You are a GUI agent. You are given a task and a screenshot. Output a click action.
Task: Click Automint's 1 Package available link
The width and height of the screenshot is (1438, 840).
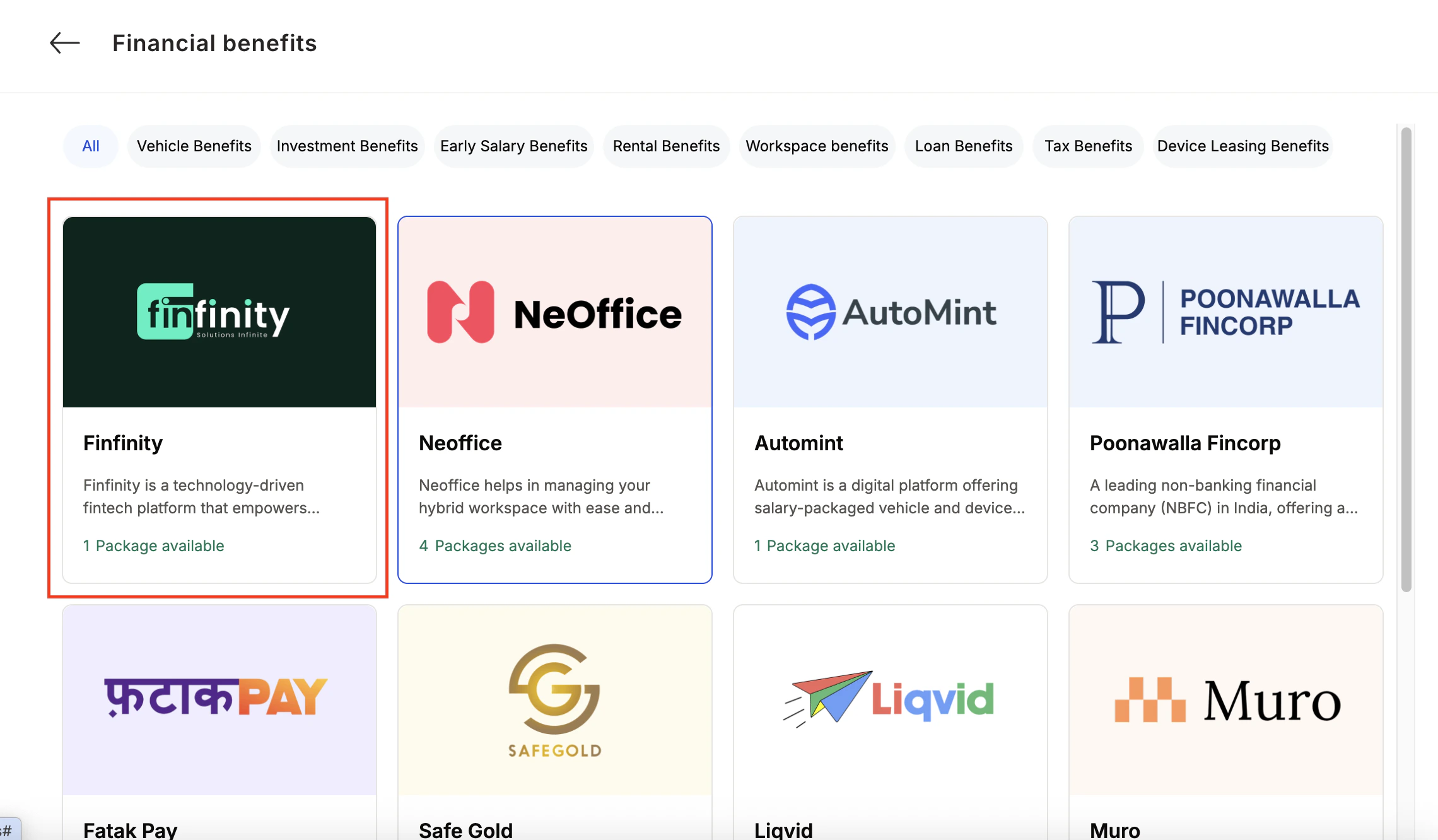pyautogui.click(x=825, y=545)
